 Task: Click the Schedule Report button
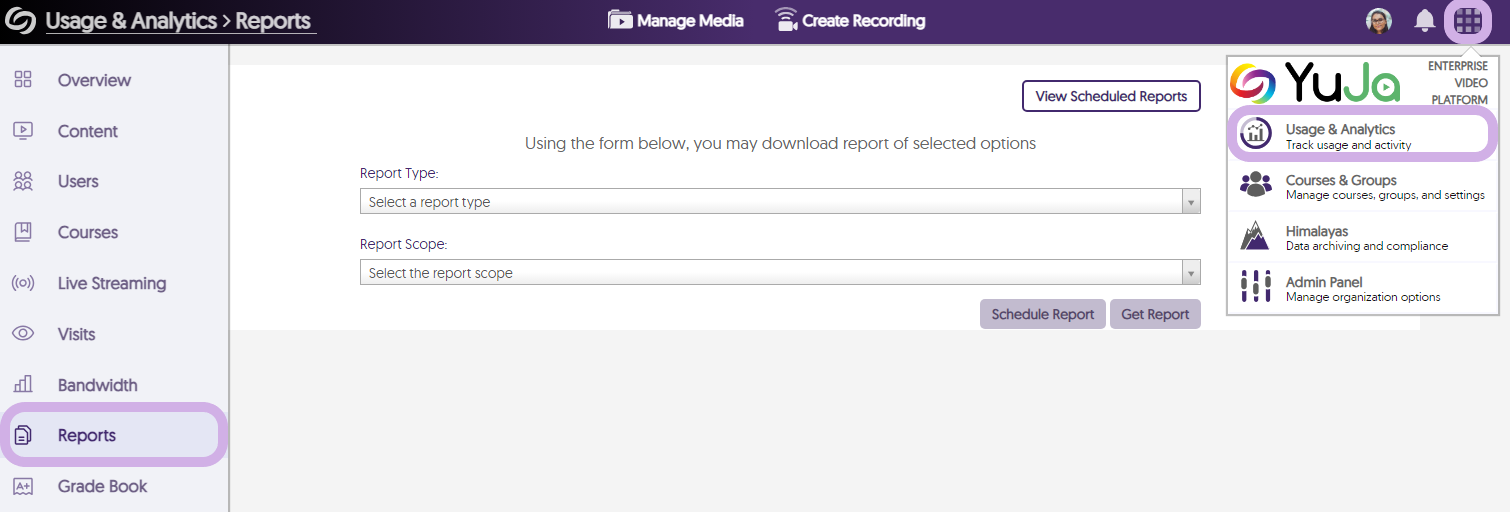1042,314
